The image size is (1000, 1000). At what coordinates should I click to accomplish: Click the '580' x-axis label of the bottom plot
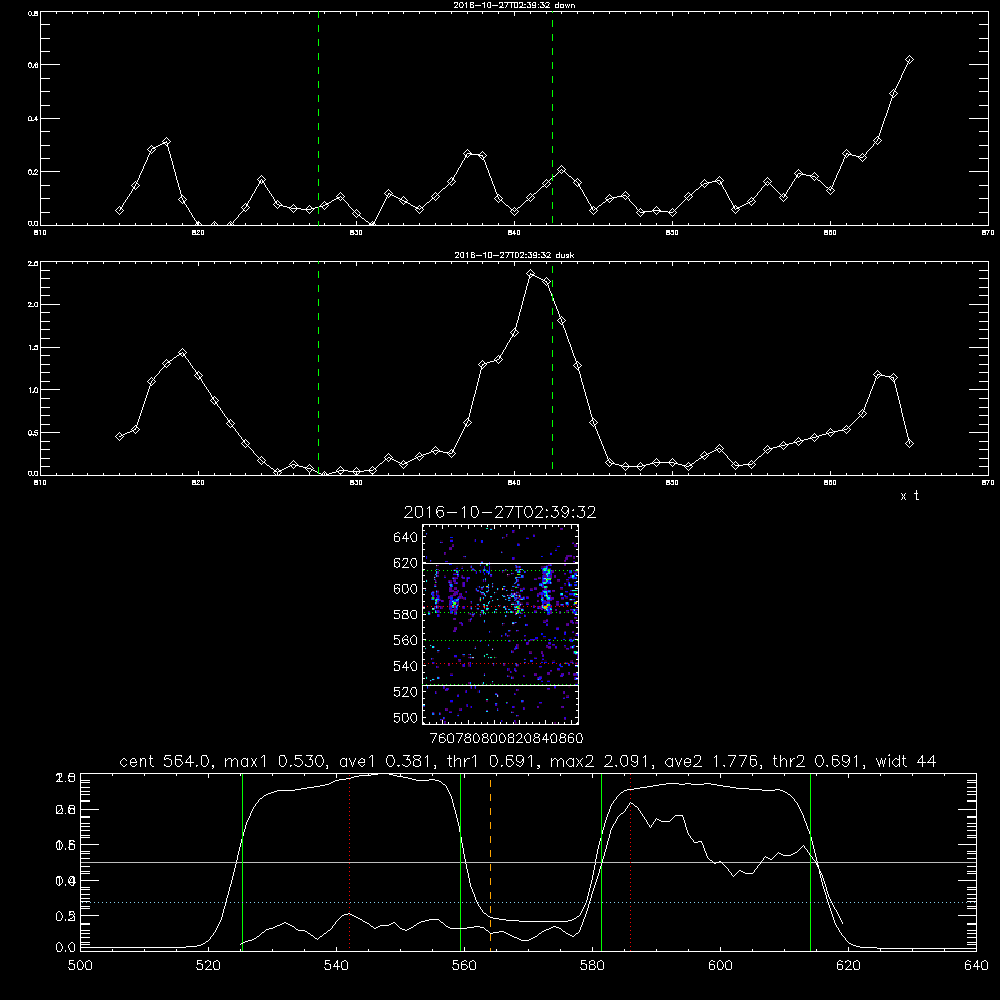tap(592, 966)
